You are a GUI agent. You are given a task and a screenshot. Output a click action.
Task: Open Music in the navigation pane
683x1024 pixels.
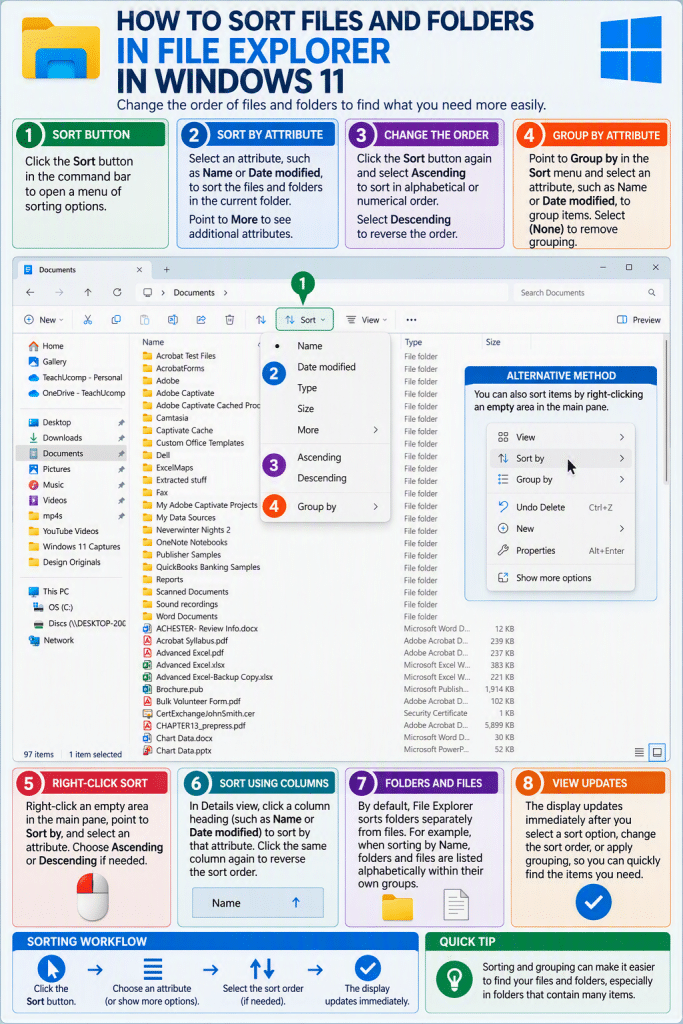tap(46, 485)
